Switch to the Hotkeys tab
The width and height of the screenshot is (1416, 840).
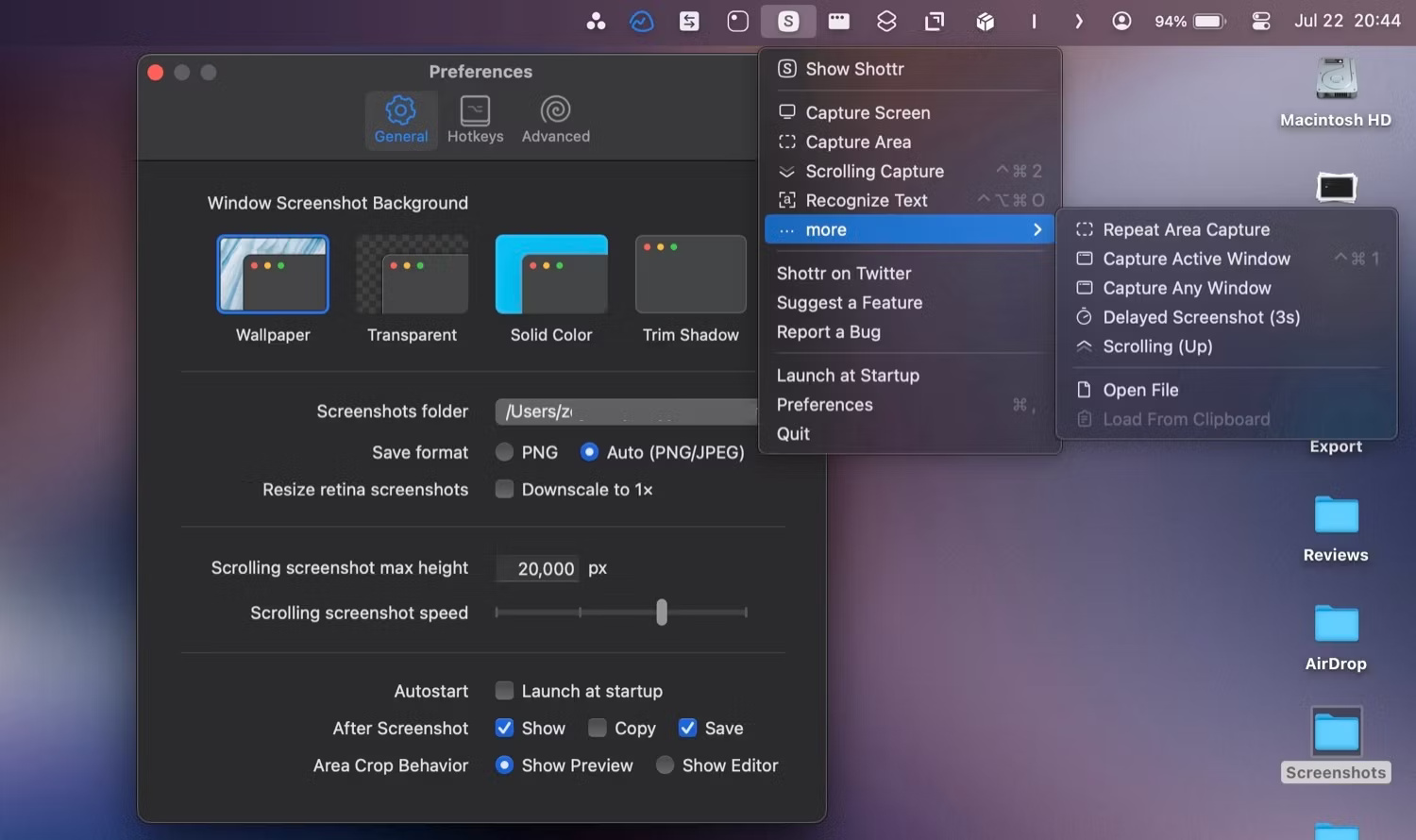pyautogui.click(x=475, y=119)
